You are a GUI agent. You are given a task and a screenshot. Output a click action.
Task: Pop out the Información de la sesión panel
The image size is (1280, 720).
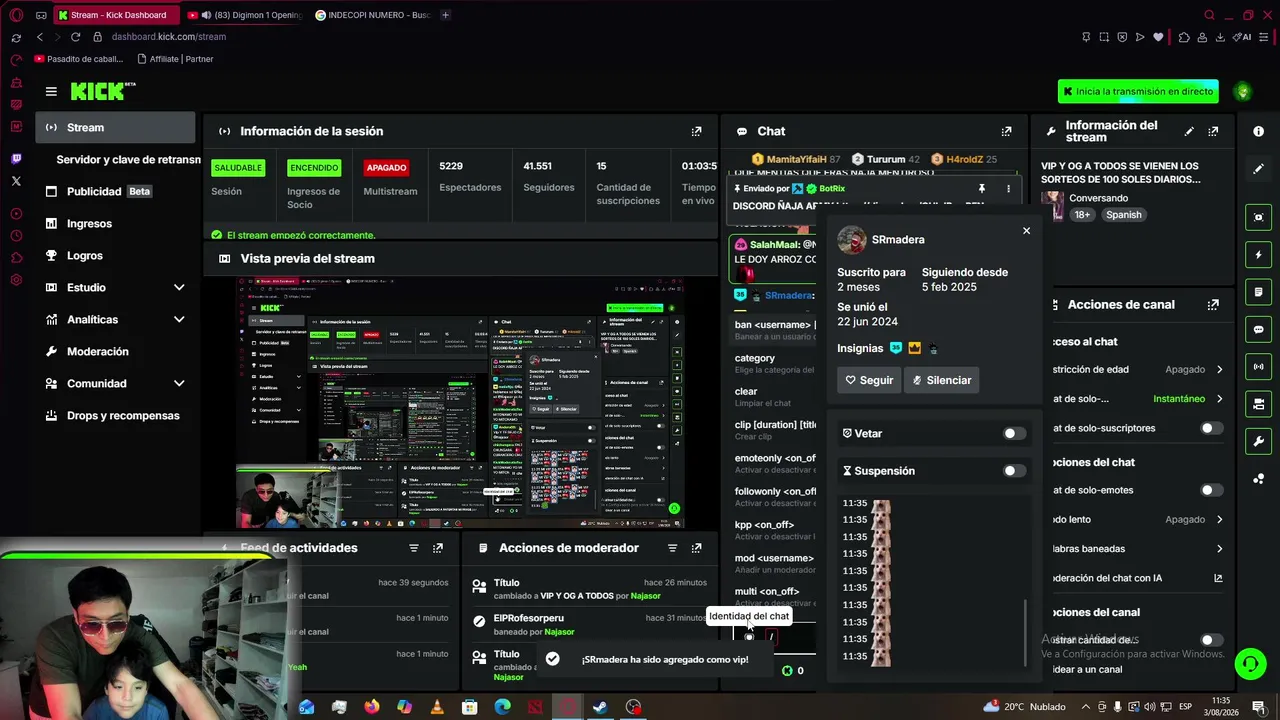[697, 131]
